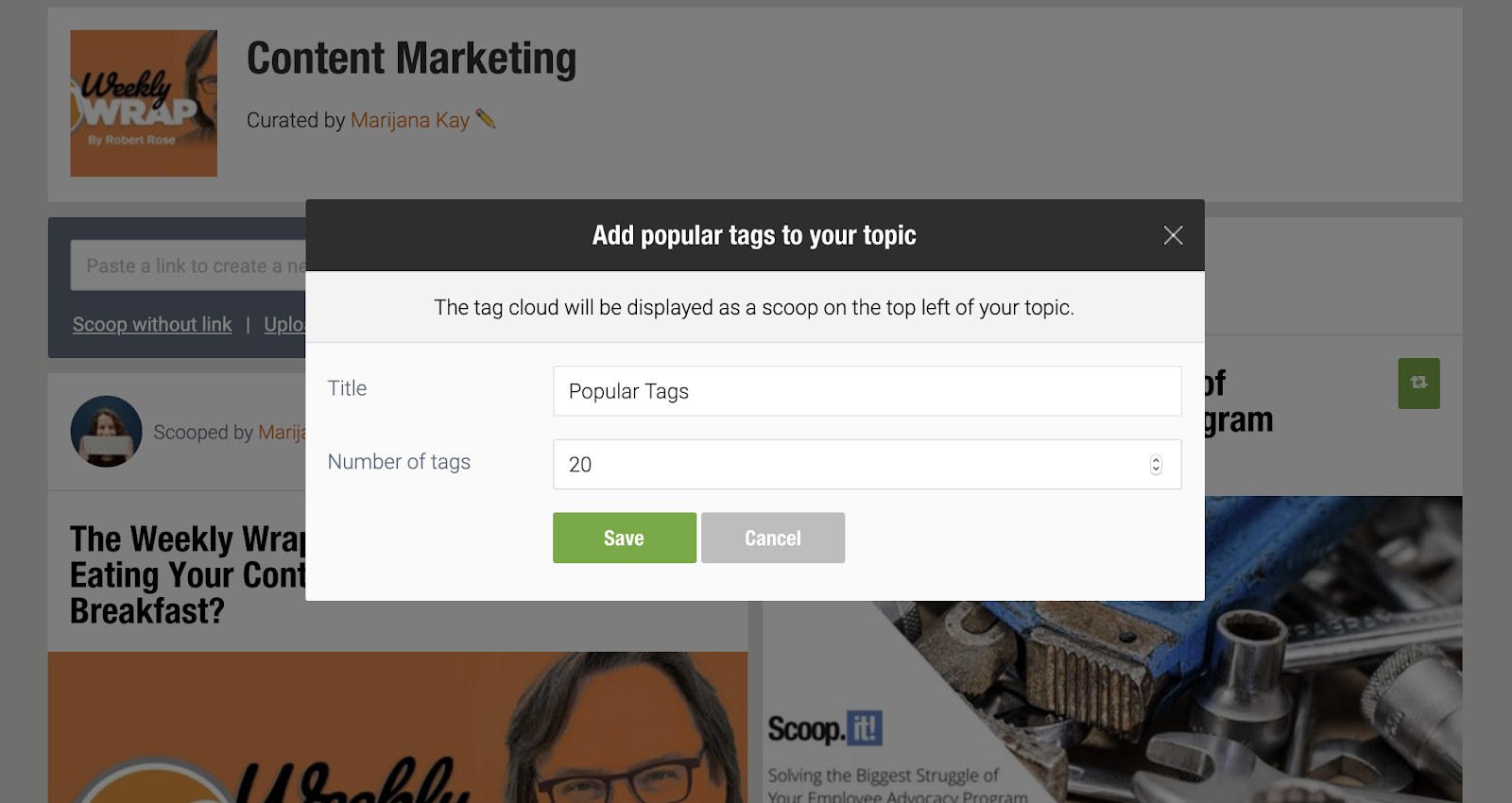Click the green rescoop icon button

click(x=1418, y=383)
